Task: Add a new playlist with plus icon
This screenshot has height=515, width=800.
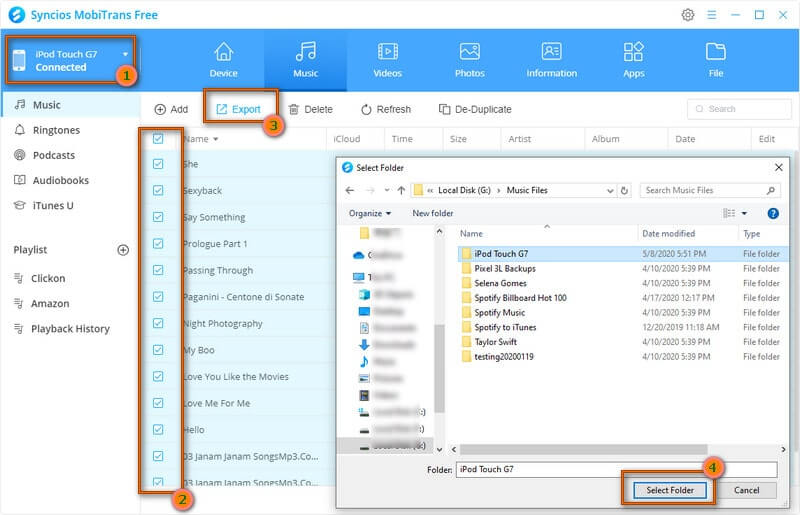Action: [123, 250]
